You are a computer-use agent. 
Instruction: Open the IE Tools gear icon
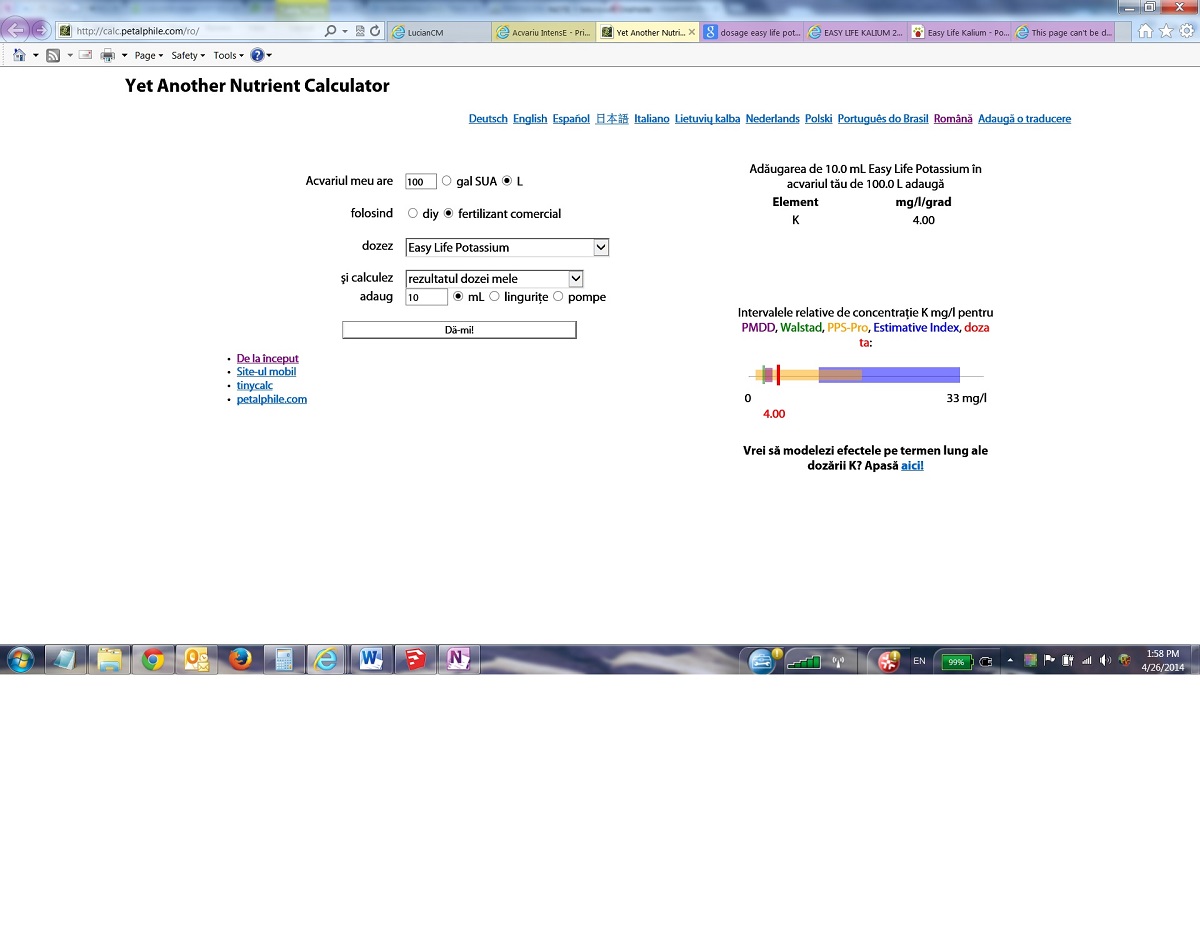[x=1187, y=31]
